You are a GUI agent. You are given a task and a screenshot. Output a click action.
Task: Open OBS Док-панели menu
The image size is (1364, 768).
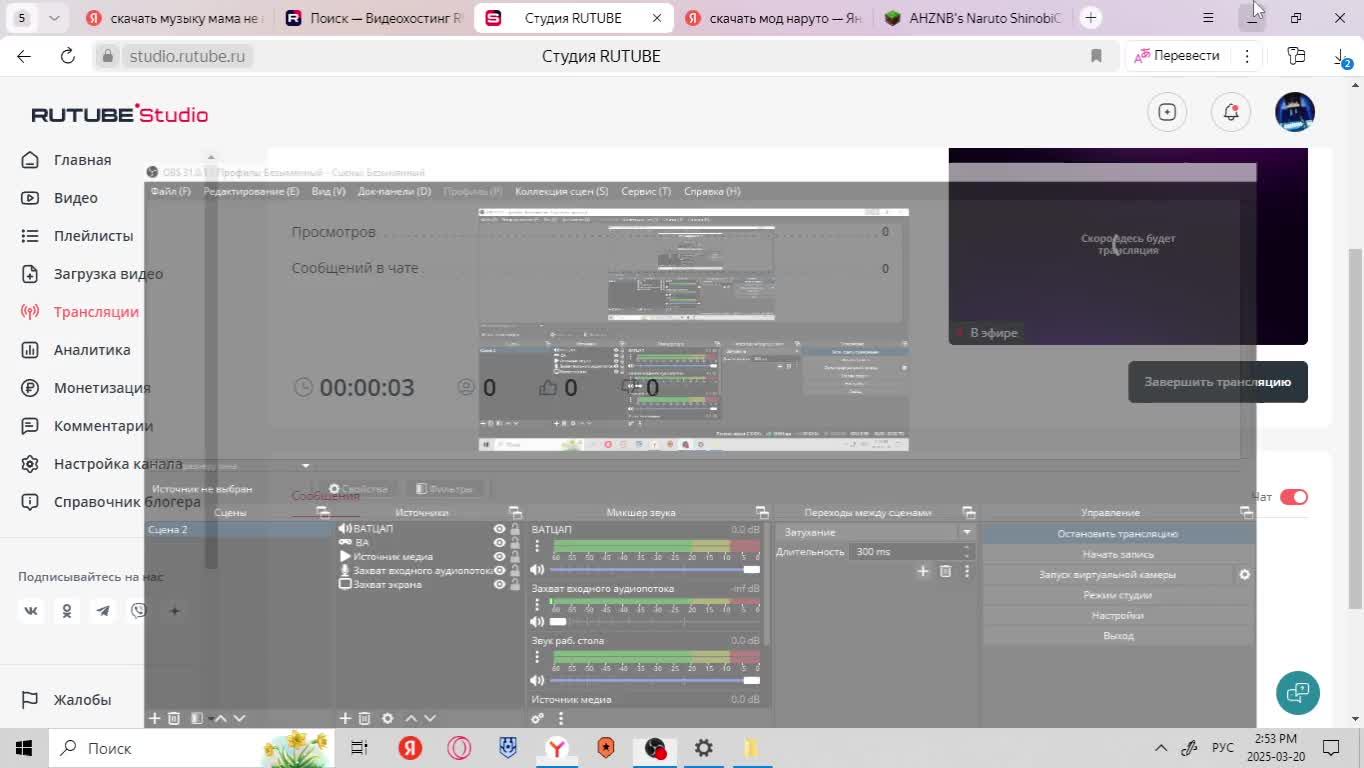coord(394,191)
